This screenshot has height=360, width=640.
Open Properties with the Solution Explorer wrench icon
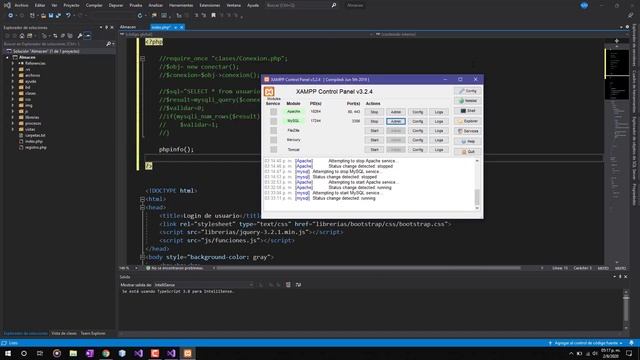pos(80,36)
